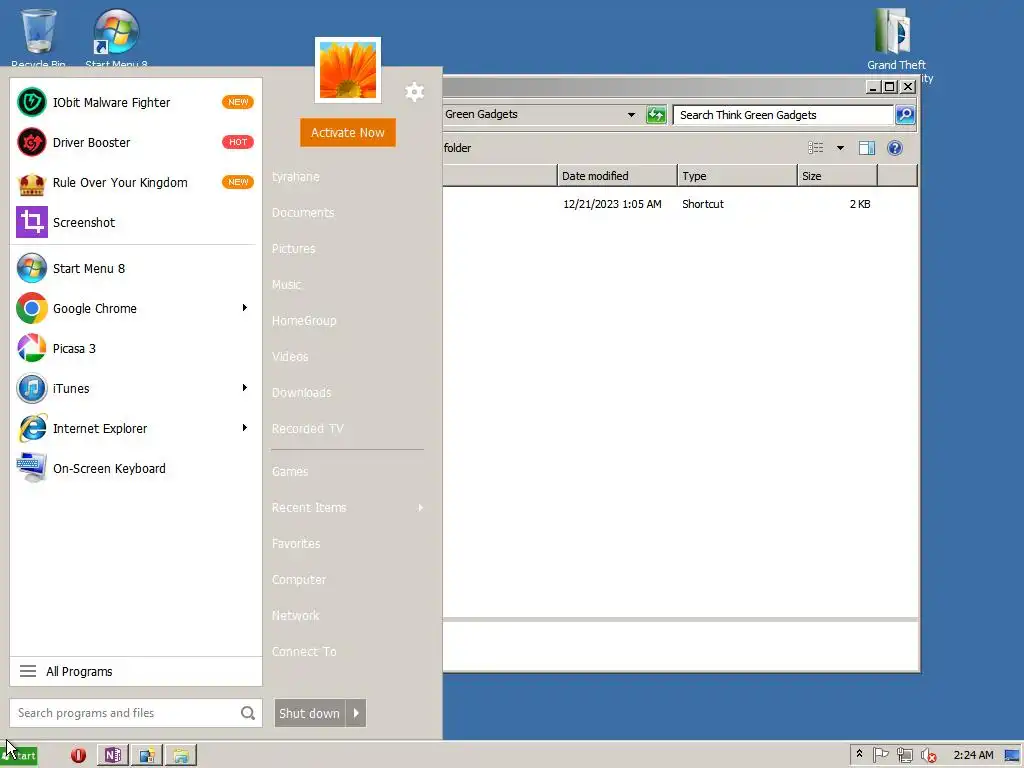The height and width of the screenshot is (768, 1024).
Task: Open IObit Malware Fighter from start menu
Action: [x=136, y=103]
